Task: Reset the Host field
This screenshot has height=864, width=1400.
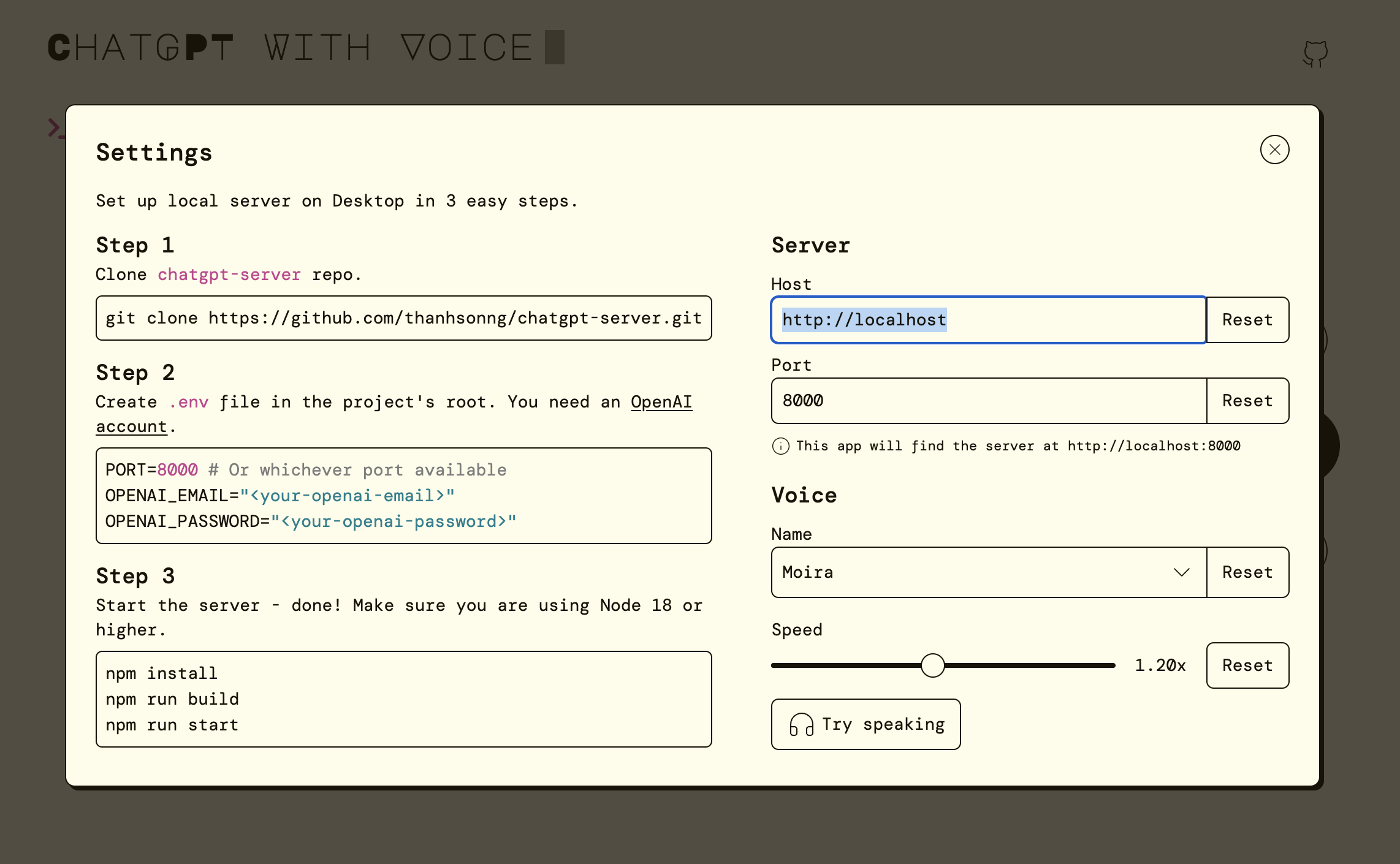Action: (x=1247, y=320)
